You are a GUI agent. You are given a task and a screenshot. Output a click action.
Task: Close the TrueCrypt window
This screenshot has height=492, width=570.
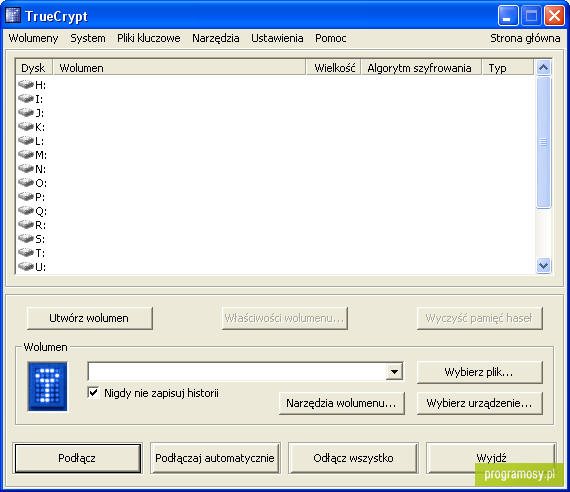[x=554, y=16]
